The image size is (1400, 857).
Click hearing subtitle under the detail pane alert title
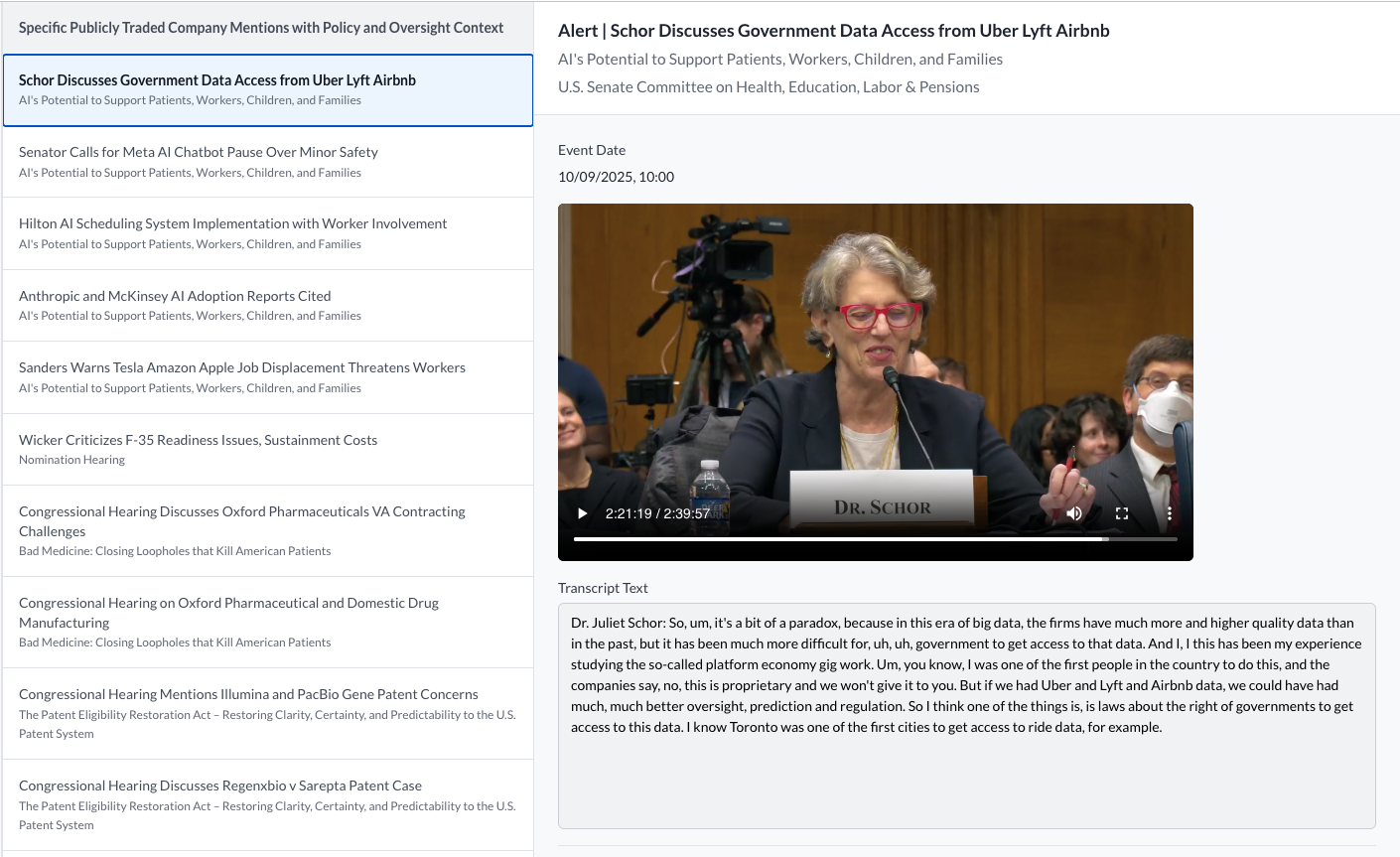pos(780,60)
